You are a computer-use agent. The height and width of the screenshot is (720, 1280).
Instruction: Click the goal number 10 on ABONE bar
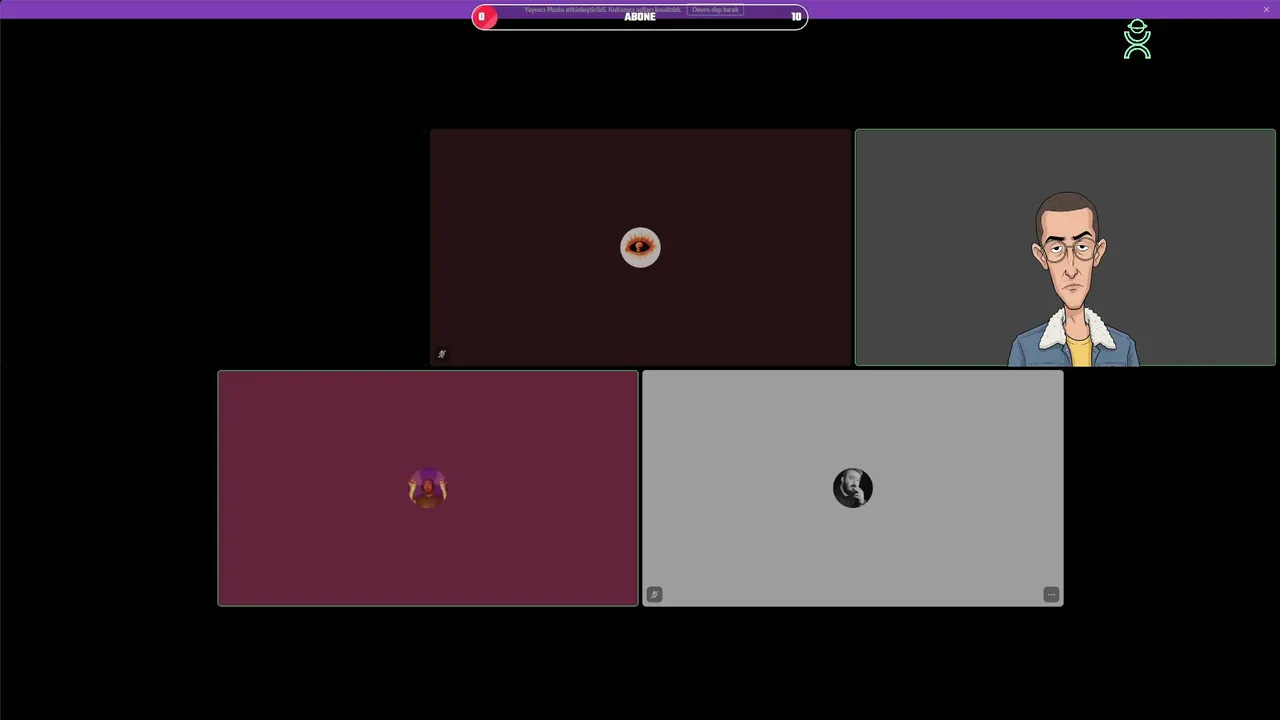tap(796, 17)
